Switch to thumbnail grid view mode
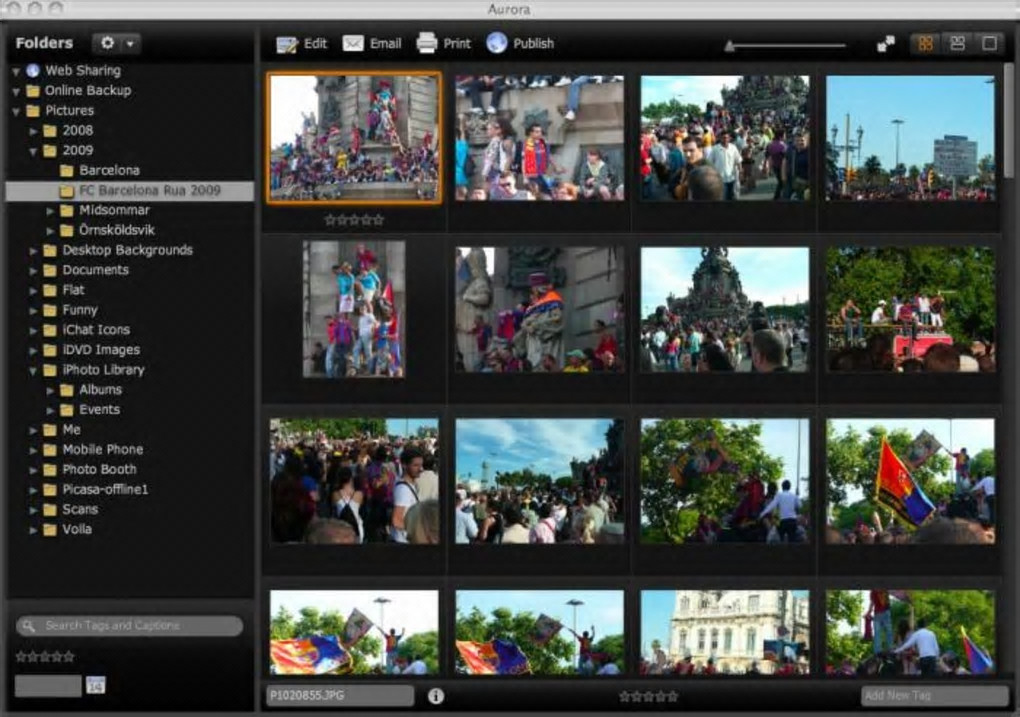Viewport: 1020px width, 717px height. pos(925,44)
